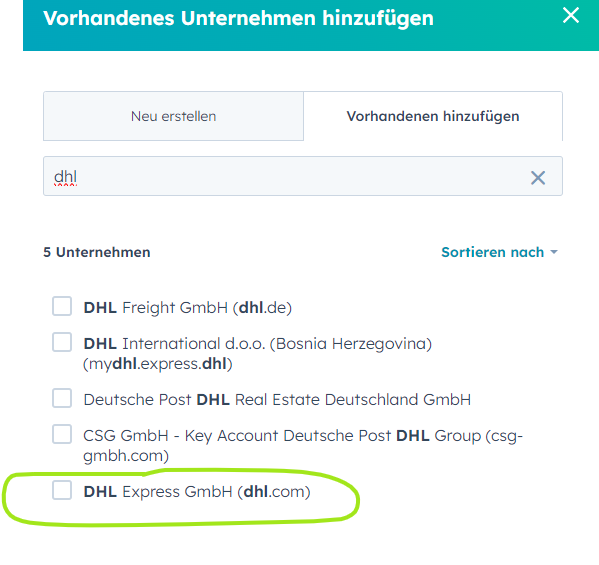Select the DHL Express GmbH checkbox
The image size is (599, 565).
click(62, 490)
